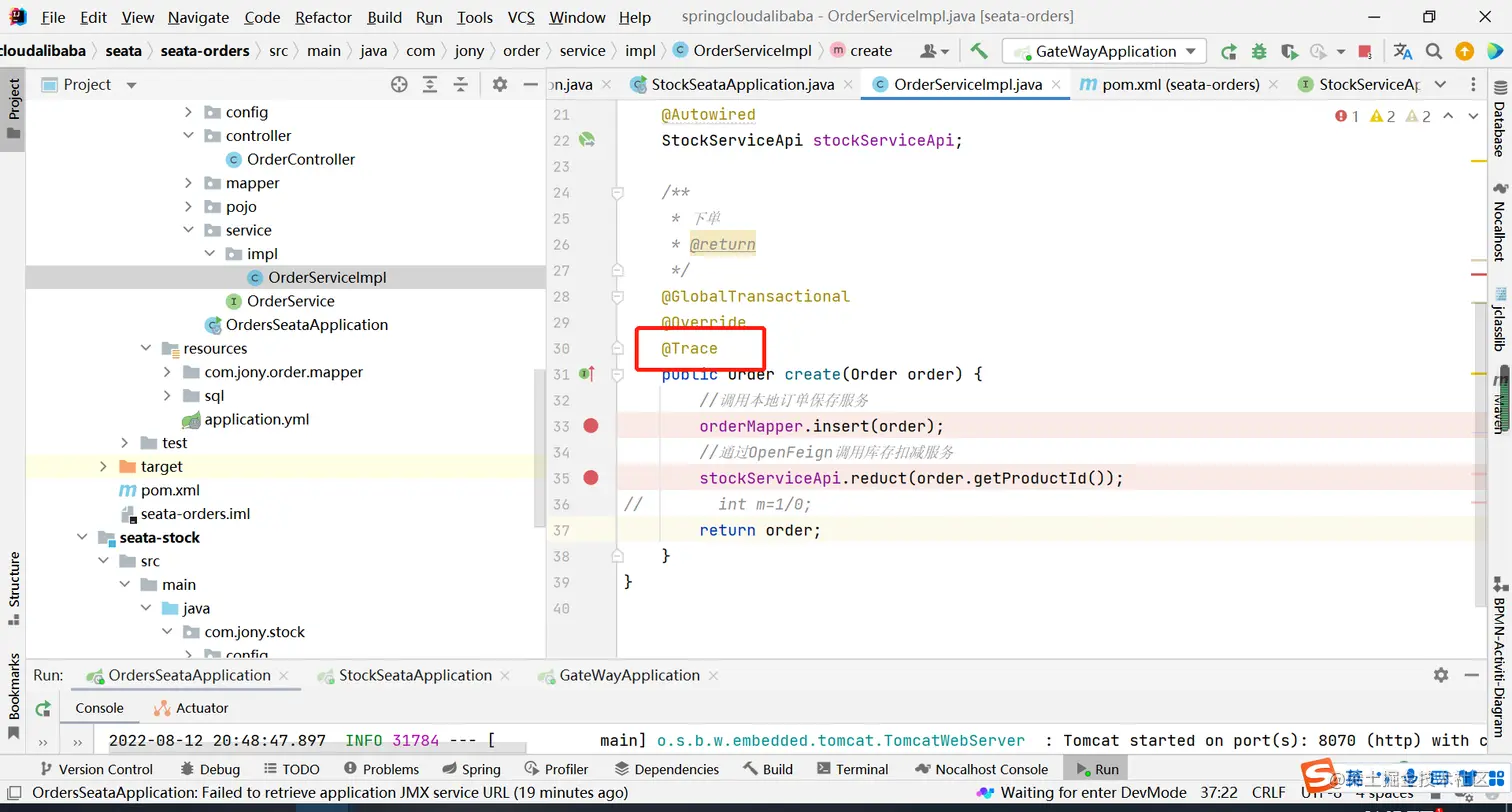Hide the Project panel with the minus icon

pyautogui.click(x=530, y=85)
